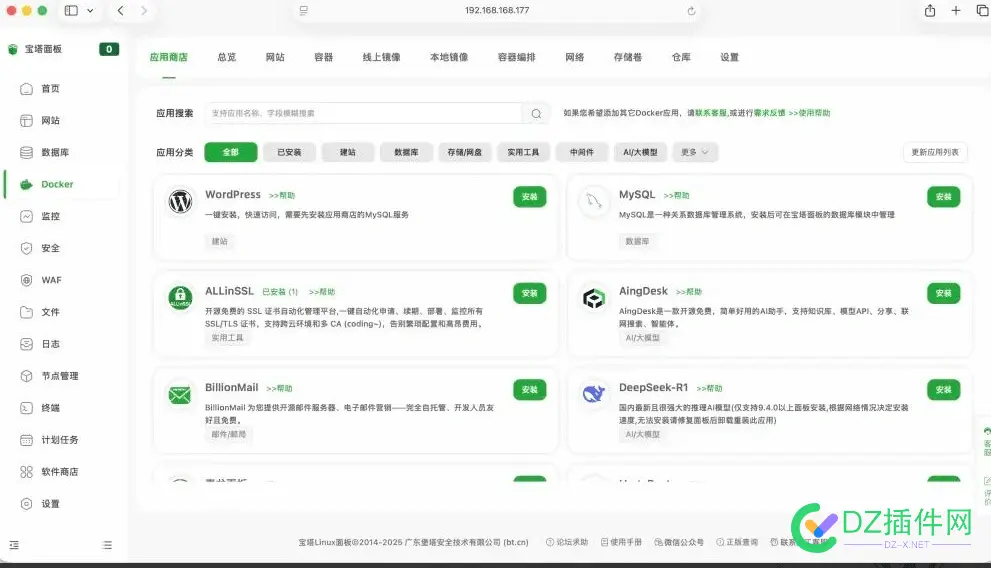Open the 节点管理 node management item
Viewport: 991px width, 568px height.
coord(61,376)
